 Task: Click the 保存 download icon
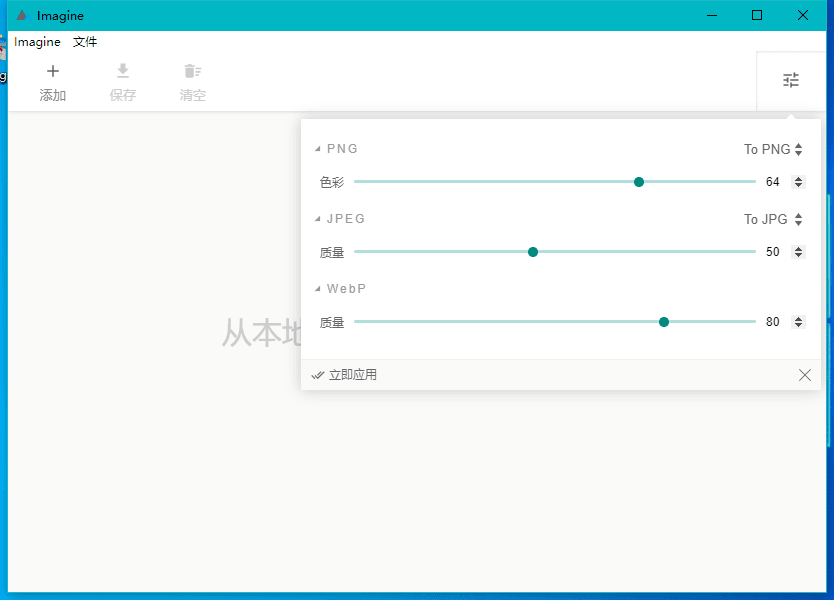[123, 71]
